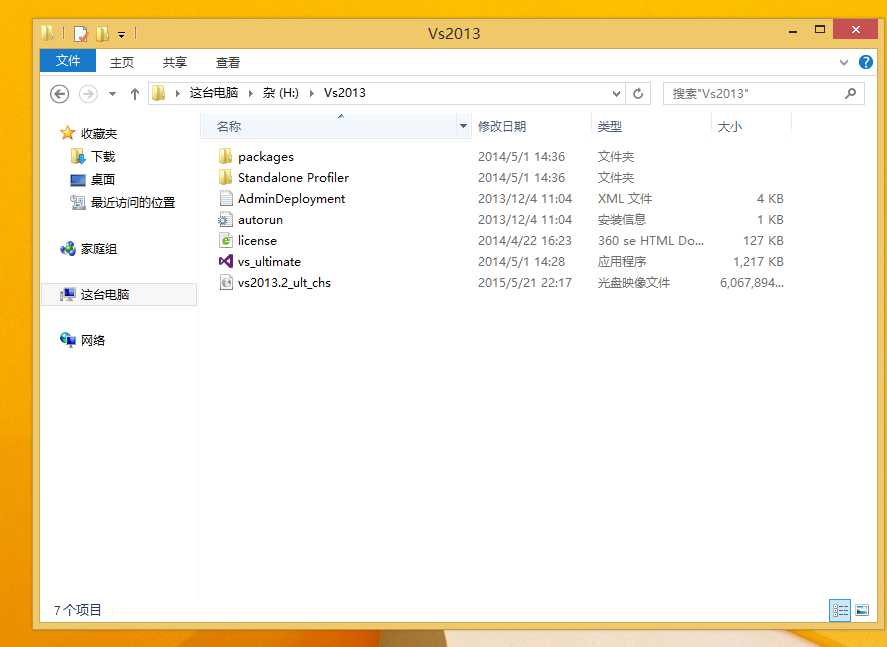Switch to details view layout

coord(840,610)
